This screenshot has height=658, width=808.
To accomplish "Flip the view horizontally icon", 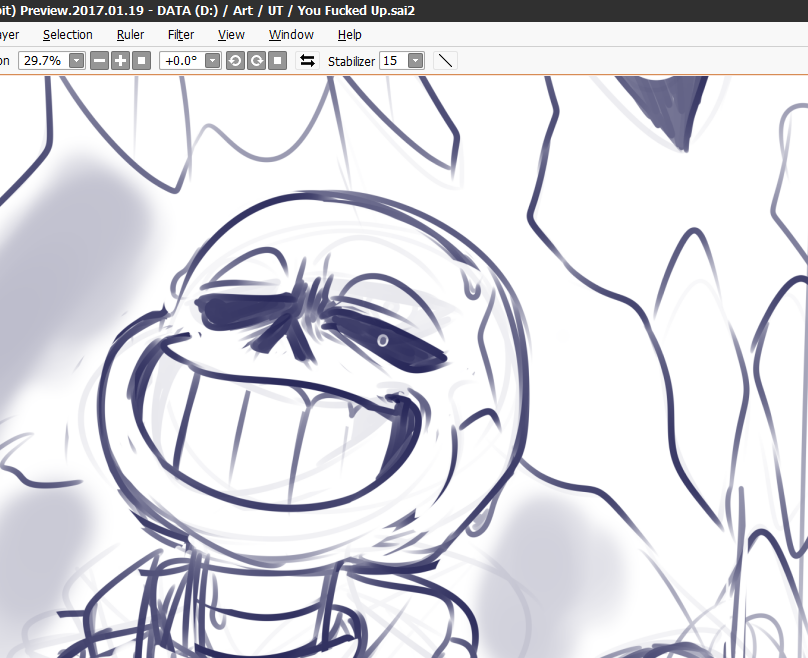I will 307,61.
